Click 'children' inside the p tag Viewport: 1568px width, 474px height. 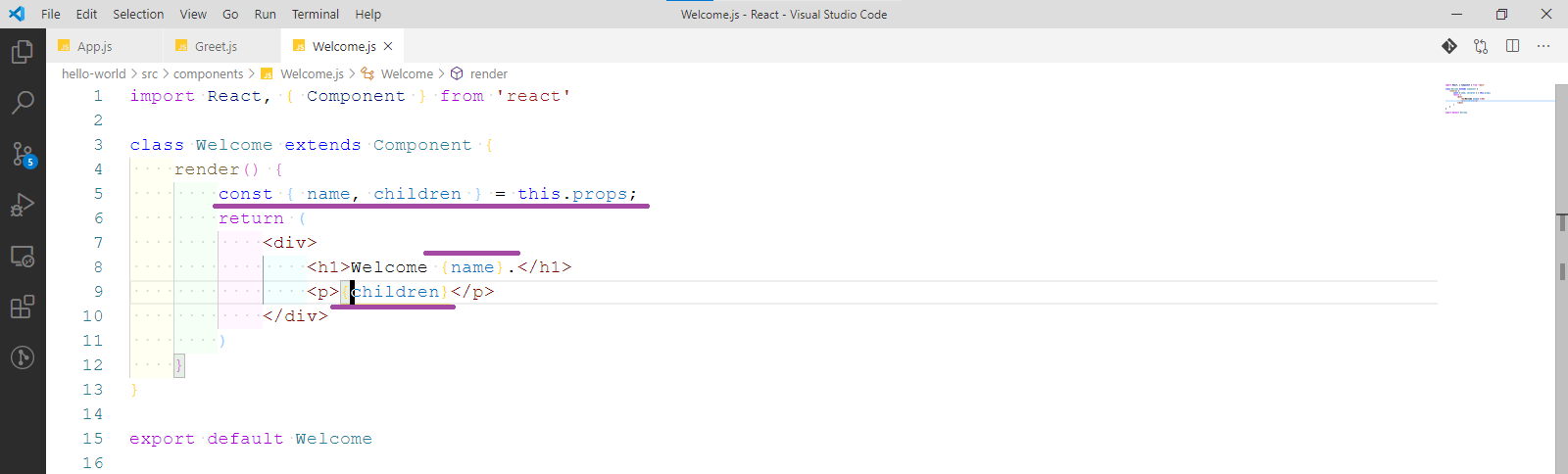tap(396, 292)
